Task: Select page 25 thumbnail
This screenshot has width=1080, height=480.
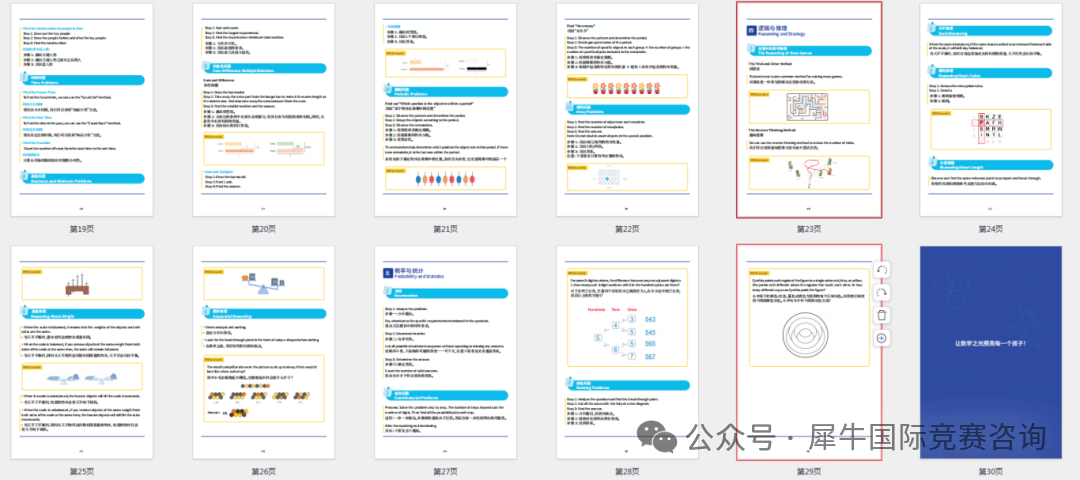Action: [82, 352]
